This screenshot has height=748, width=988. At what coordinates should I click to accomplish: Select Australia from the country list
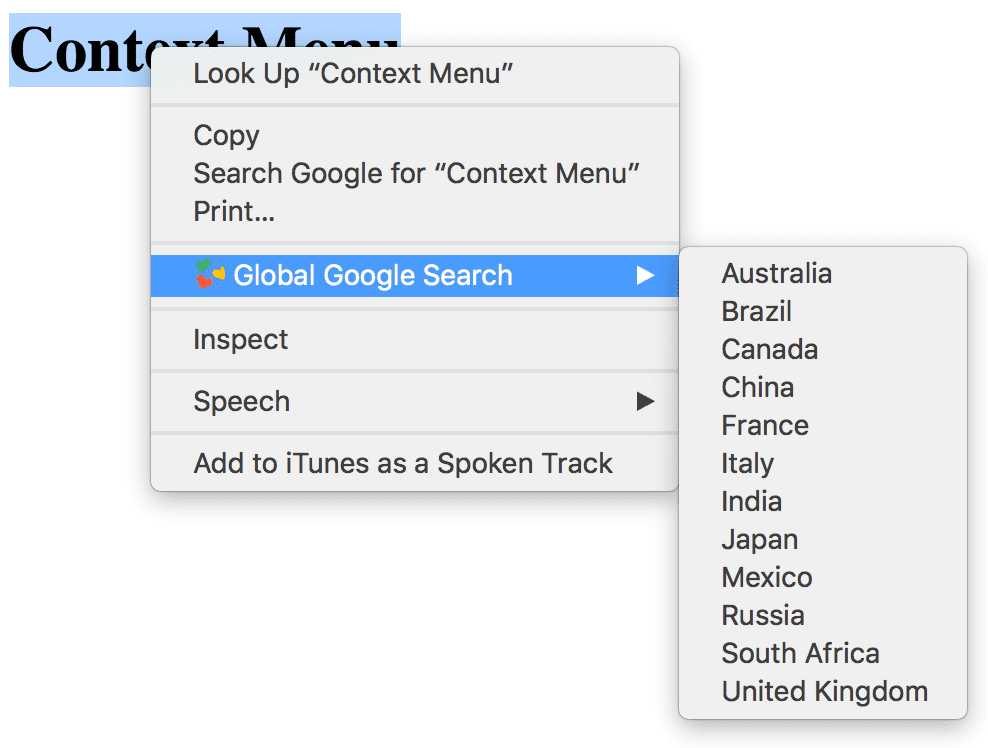tap(777, 273)
